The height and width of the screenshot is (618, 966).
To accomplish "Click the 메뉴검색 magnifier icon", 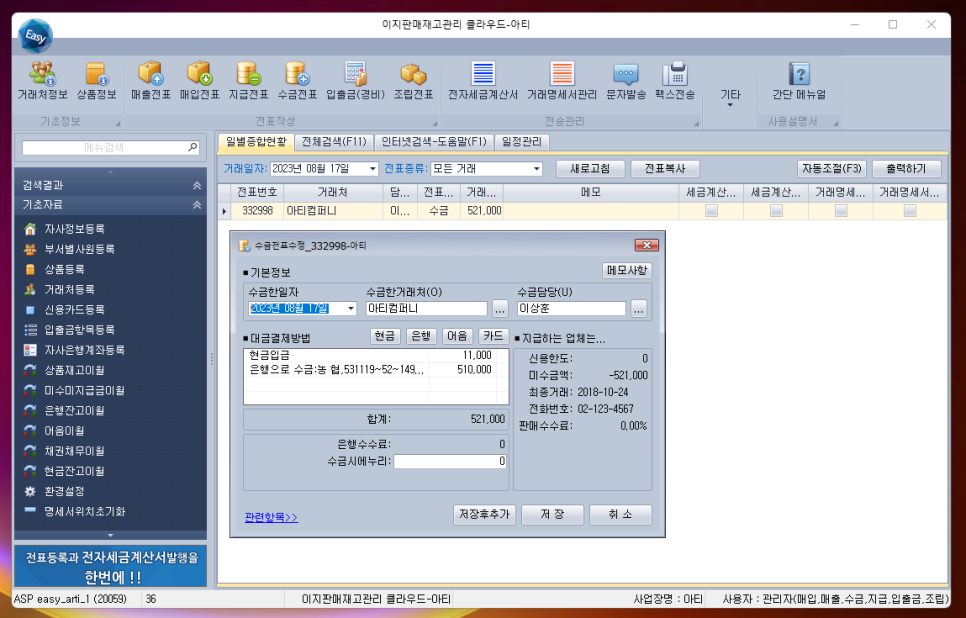I will point(192,147).
